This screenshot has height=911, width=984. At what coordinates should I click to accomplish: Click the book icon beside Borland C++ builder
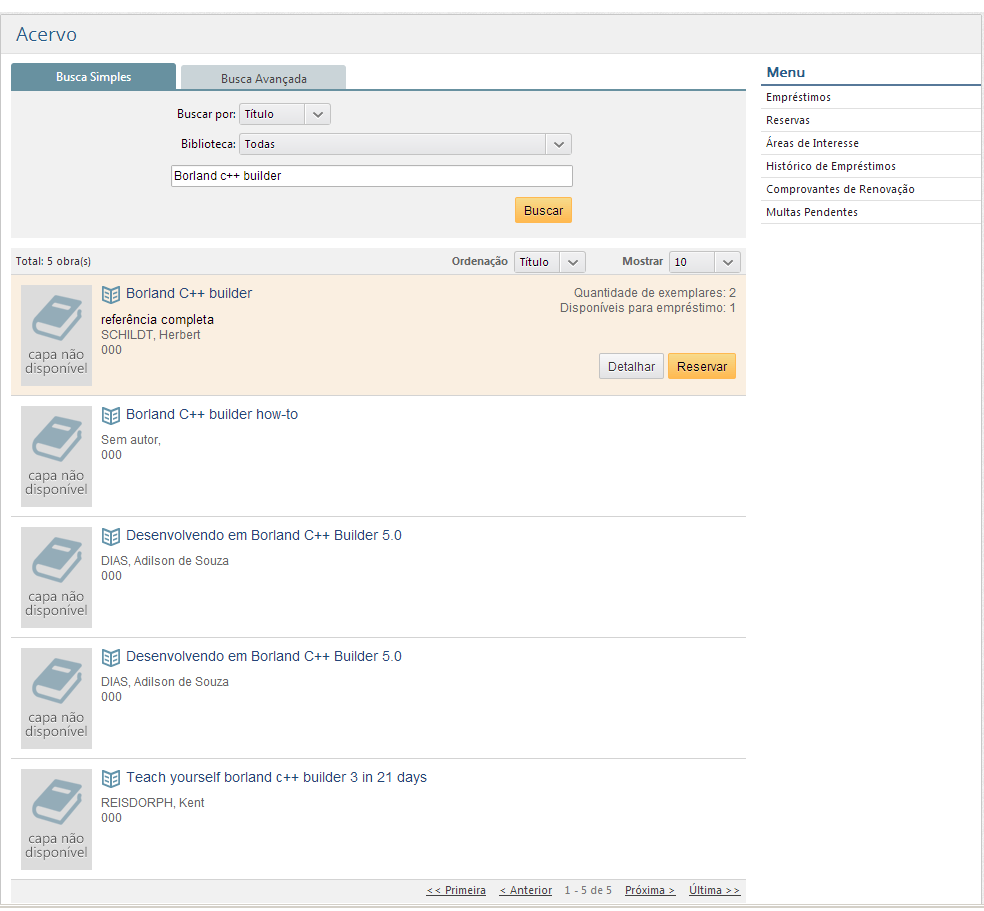pyautogui.click(x=111, y=294)
